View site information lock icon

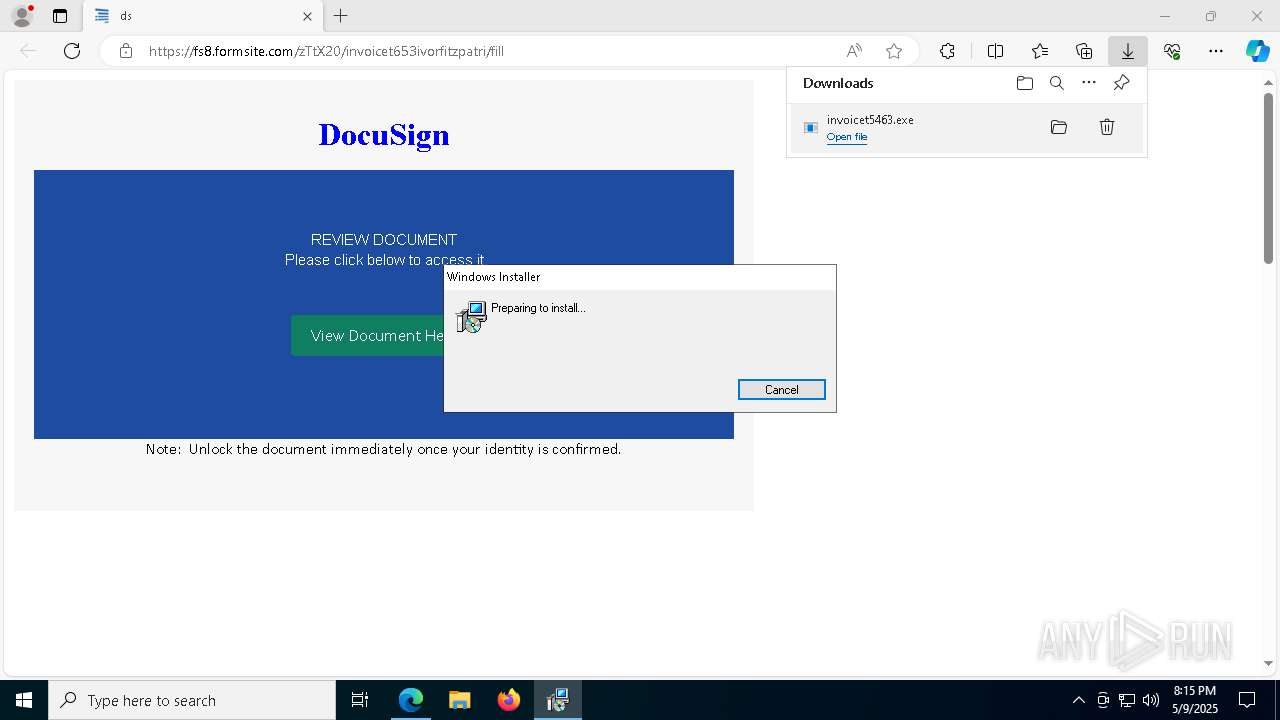pyautogui.click(x=126, y=51)
